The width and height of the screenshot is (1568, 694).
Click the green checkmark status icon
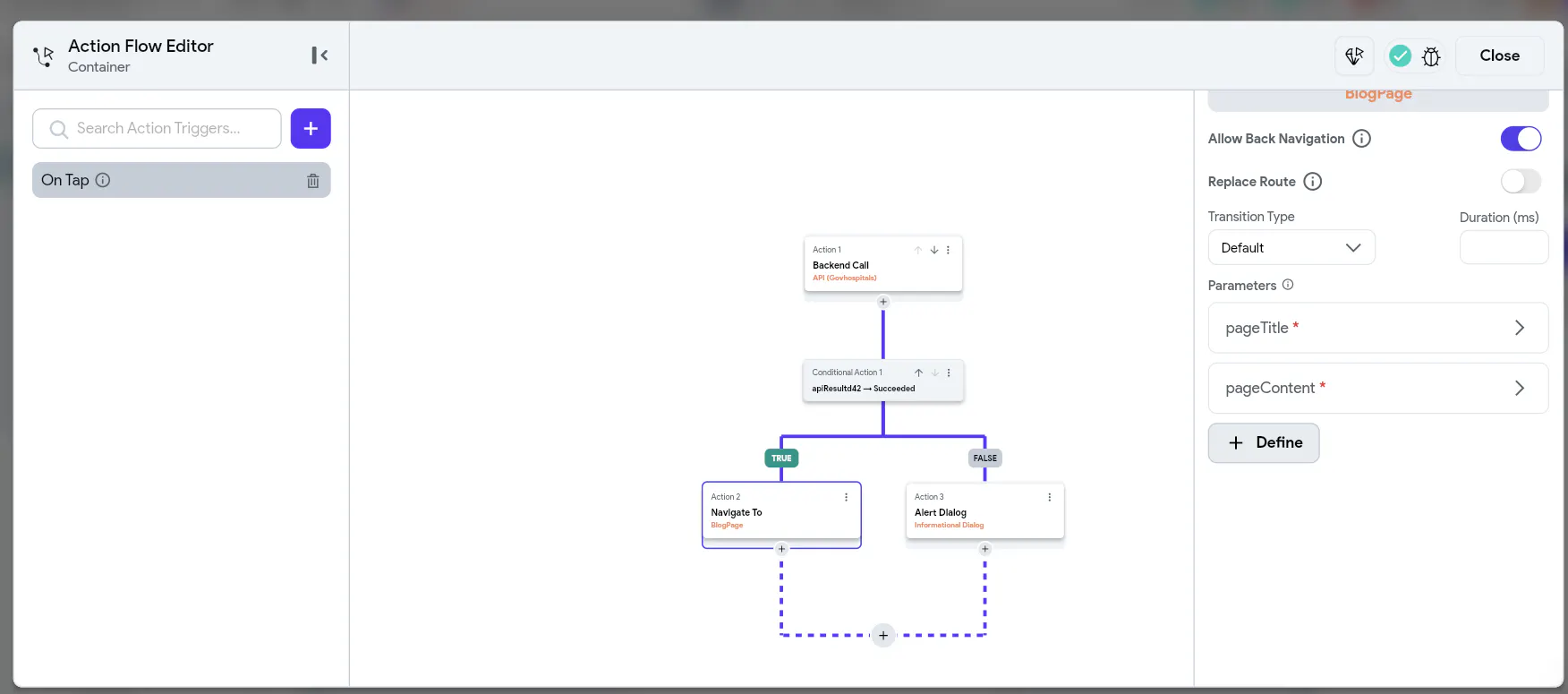(1400, 56)
